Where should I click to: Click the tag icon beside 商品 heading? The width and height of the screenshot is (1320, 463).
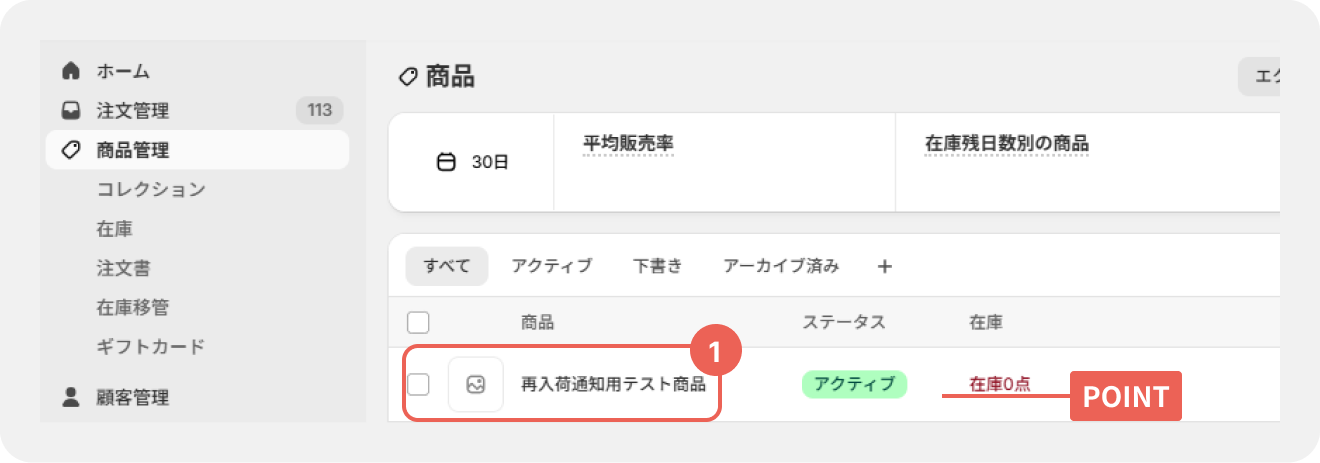tap(407, 77)
